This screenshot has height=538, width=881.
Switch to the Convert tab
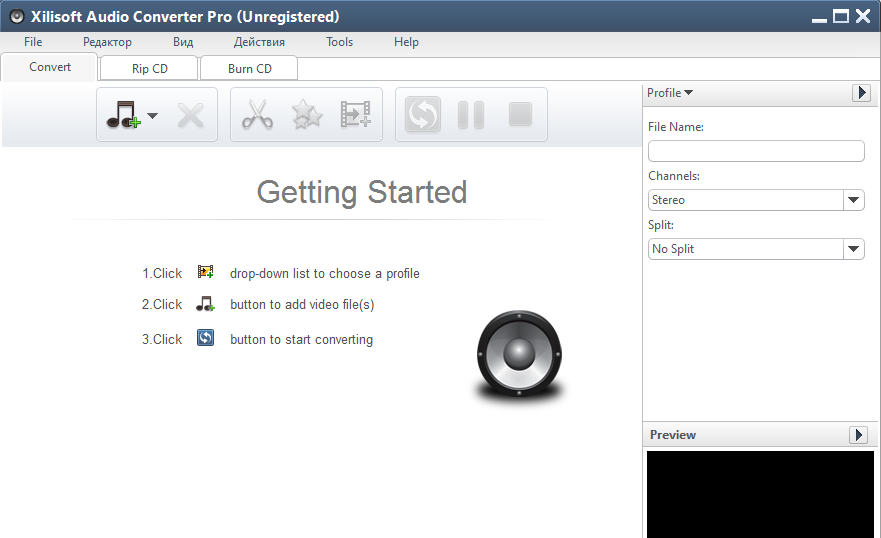point(50,67)
